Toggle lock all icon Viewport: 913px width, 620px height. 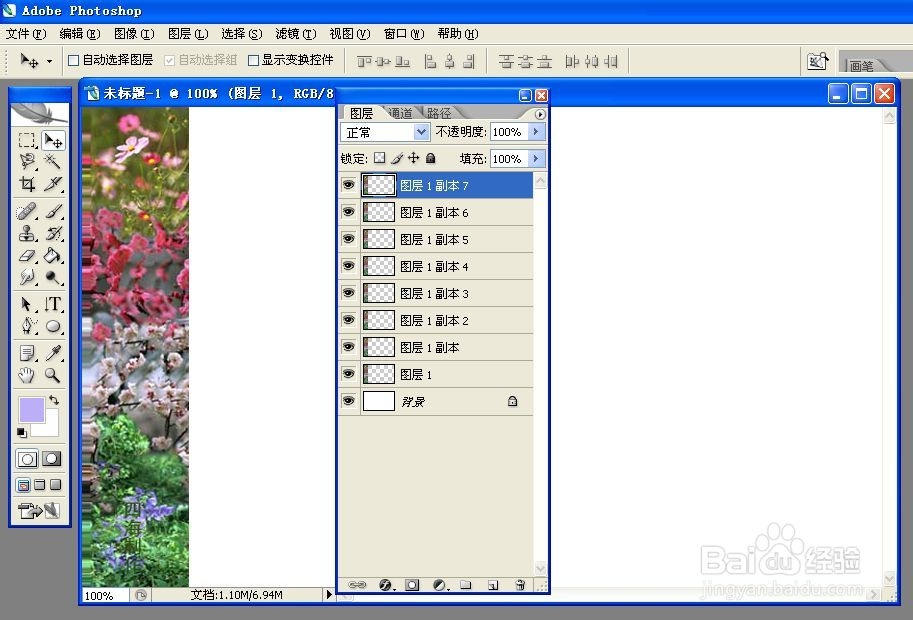pos(430,158)
